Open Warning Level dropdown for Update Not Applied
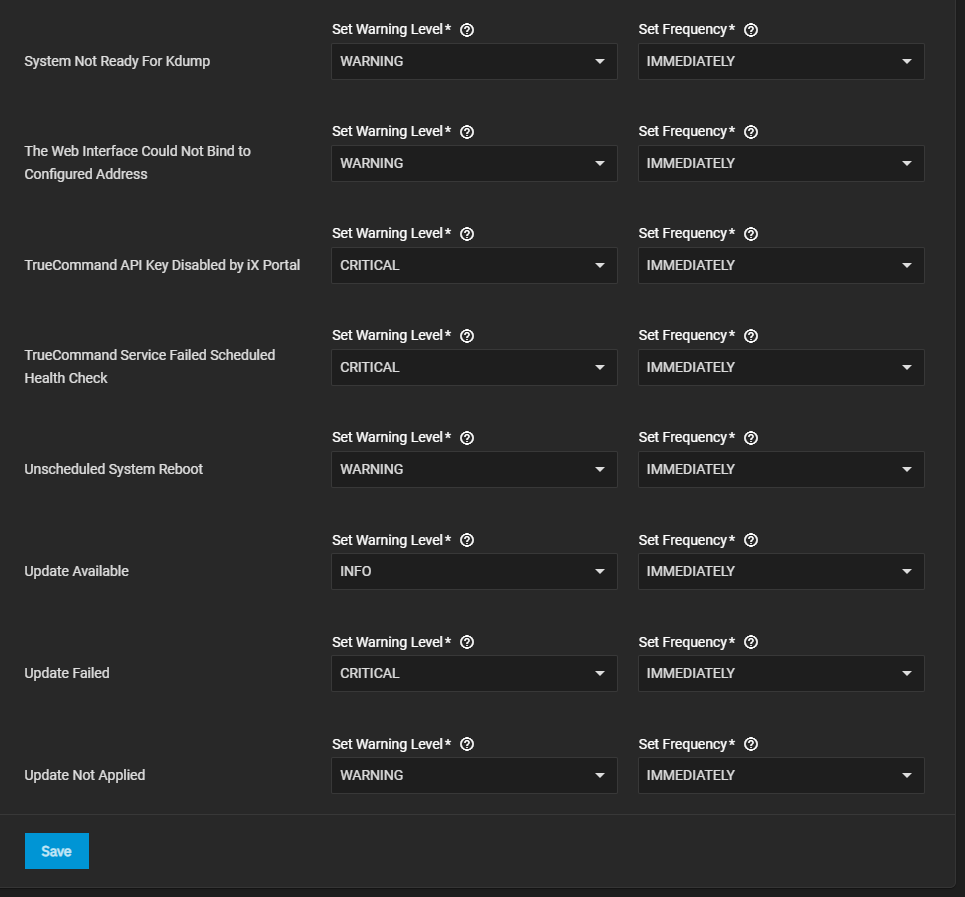 474,776
